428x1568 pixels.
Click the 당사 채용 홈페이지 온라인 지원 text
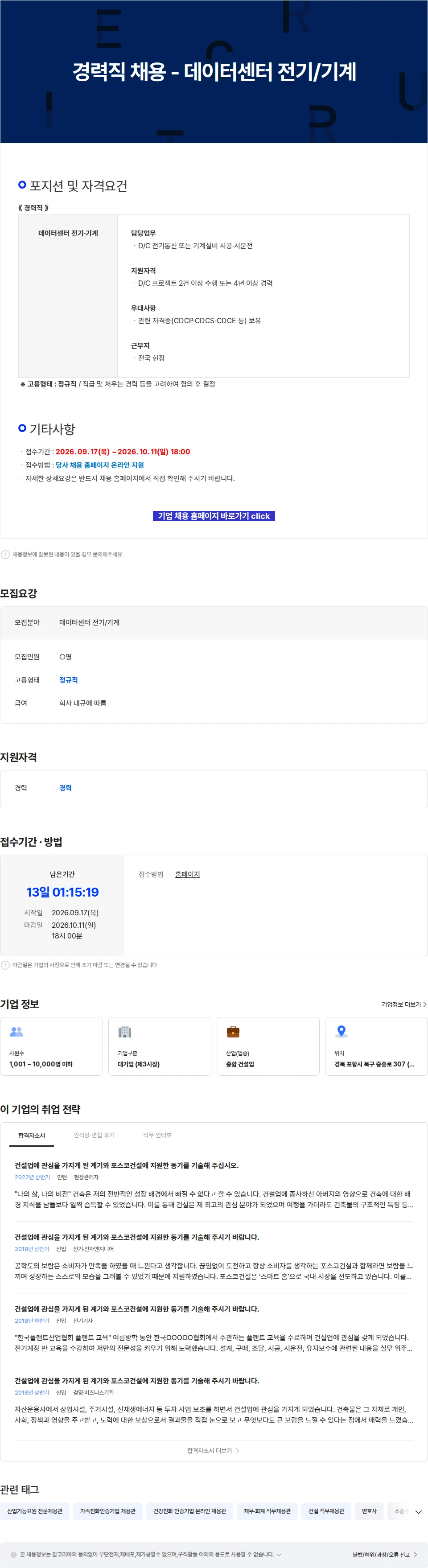[100, 465]
